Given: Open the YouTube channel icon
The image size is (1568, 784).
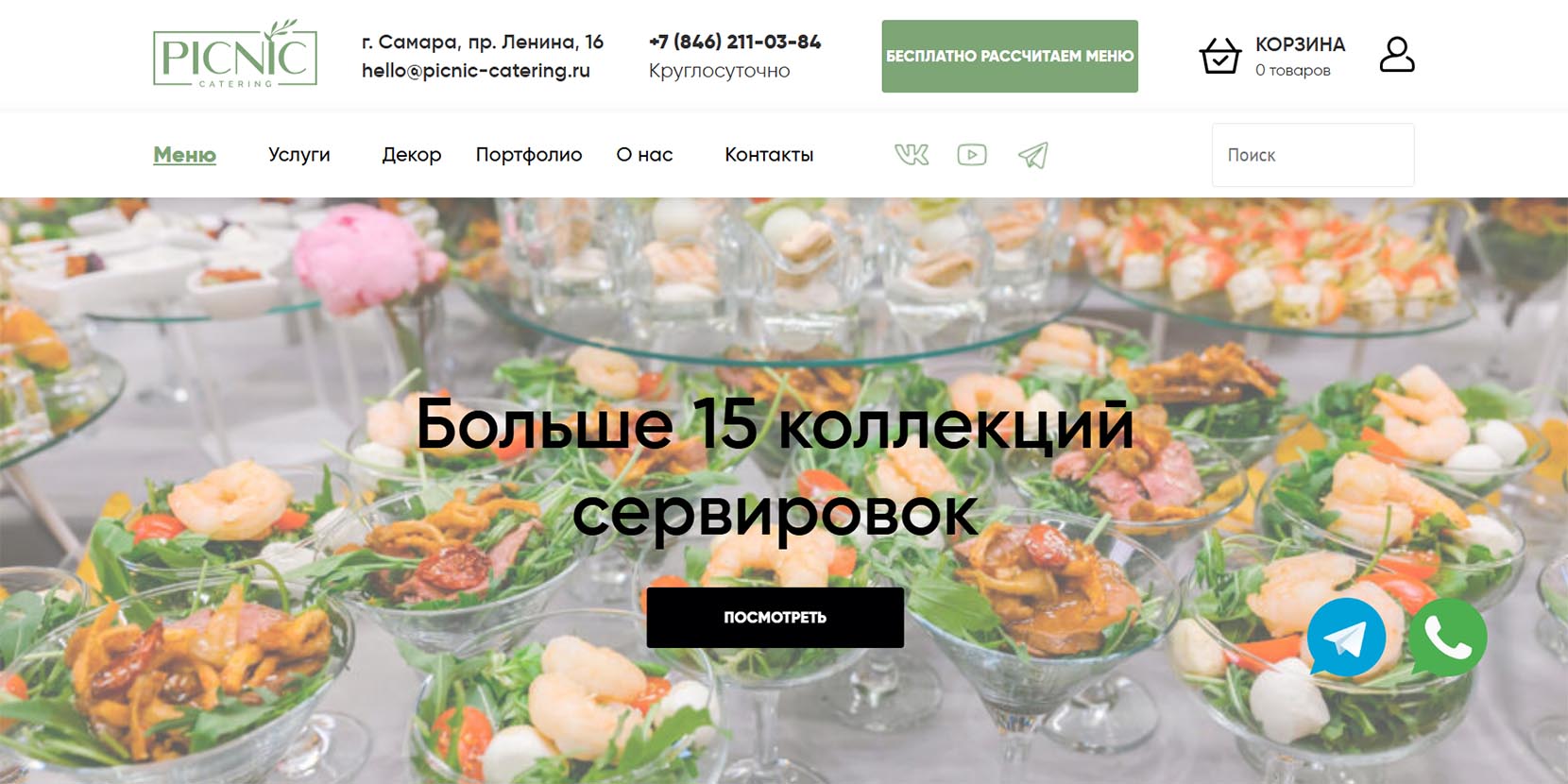Looking at the screenshot, I should tap(971, 155).
